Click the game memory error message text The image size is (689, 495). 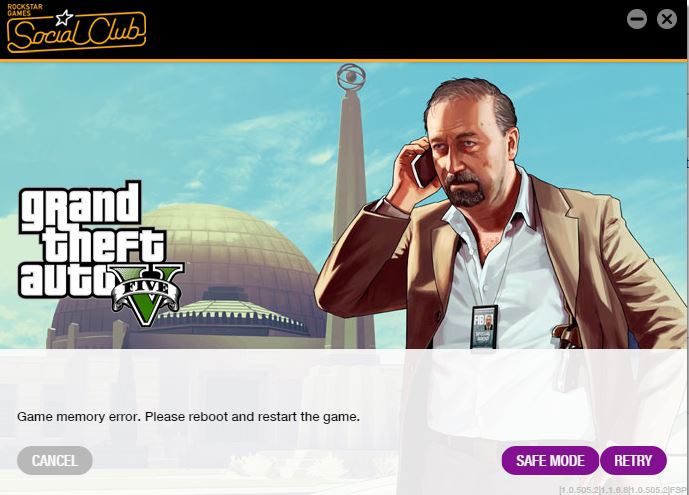tap(189, 416)
